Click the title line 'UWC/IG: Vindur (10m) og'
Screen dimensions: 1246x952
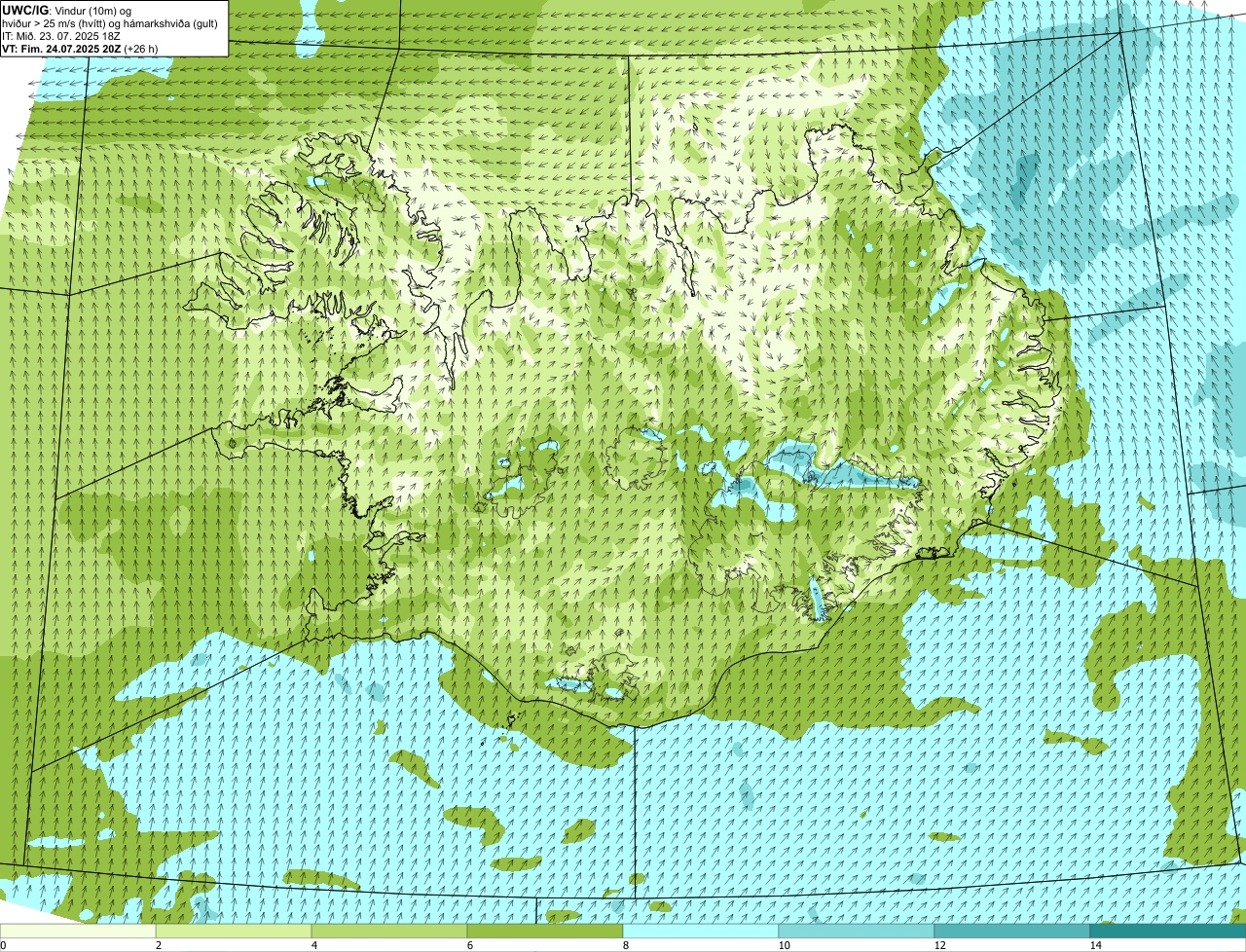point(66,10)
